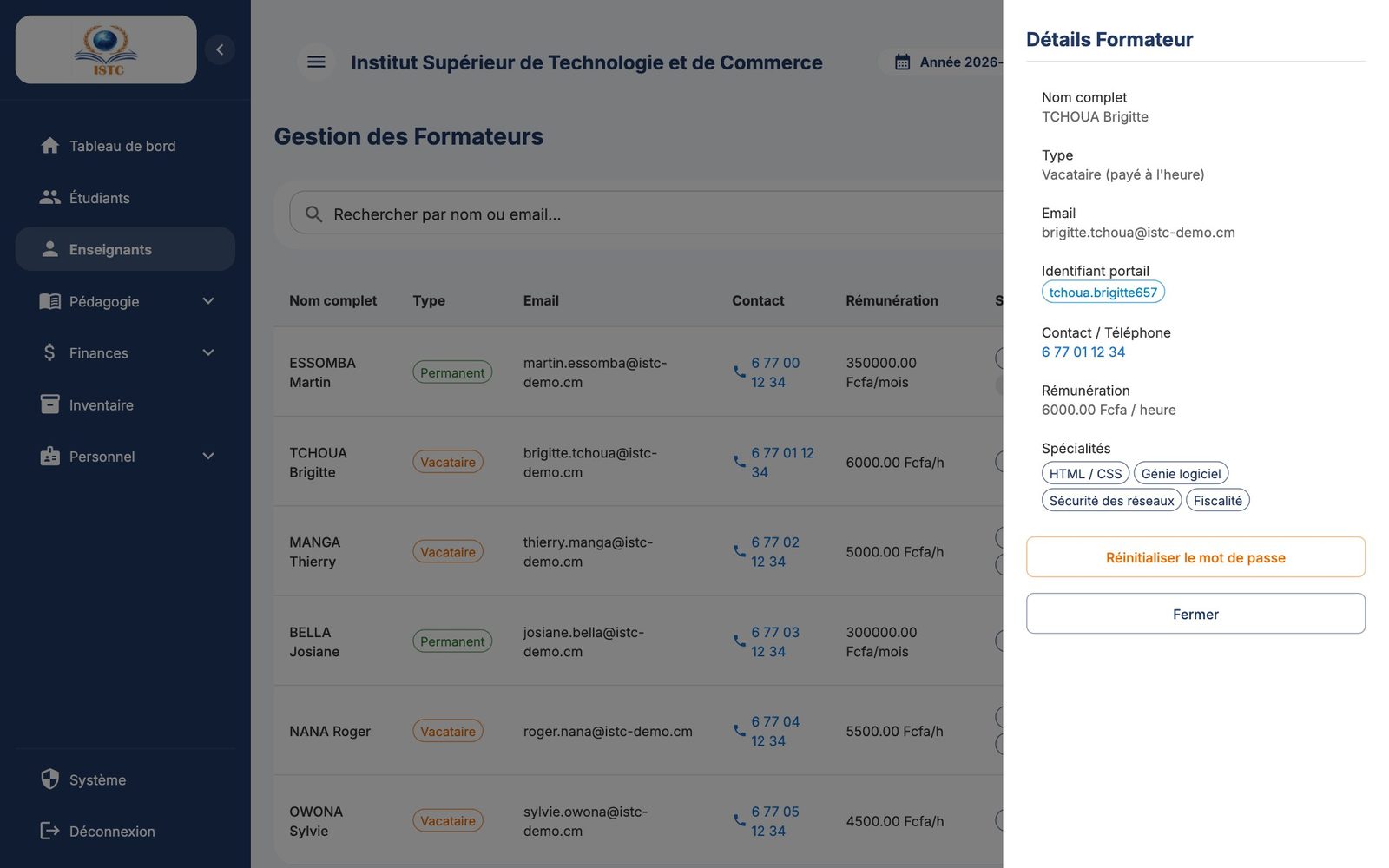Click the Permanent tag for BELLA Josiane

pos(452,641)
